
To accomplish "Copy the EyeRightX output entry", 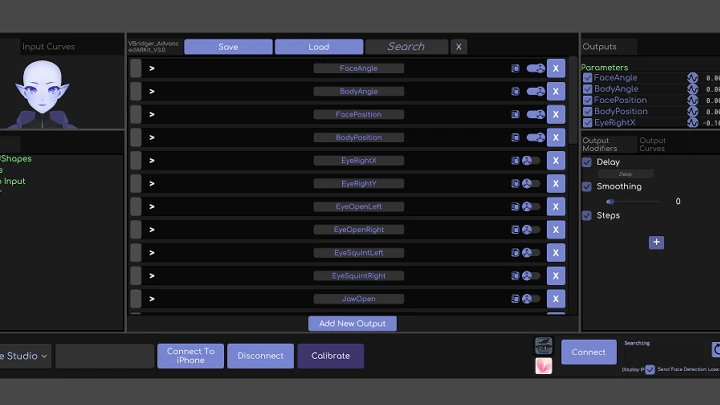I will (x=515, y=160).
